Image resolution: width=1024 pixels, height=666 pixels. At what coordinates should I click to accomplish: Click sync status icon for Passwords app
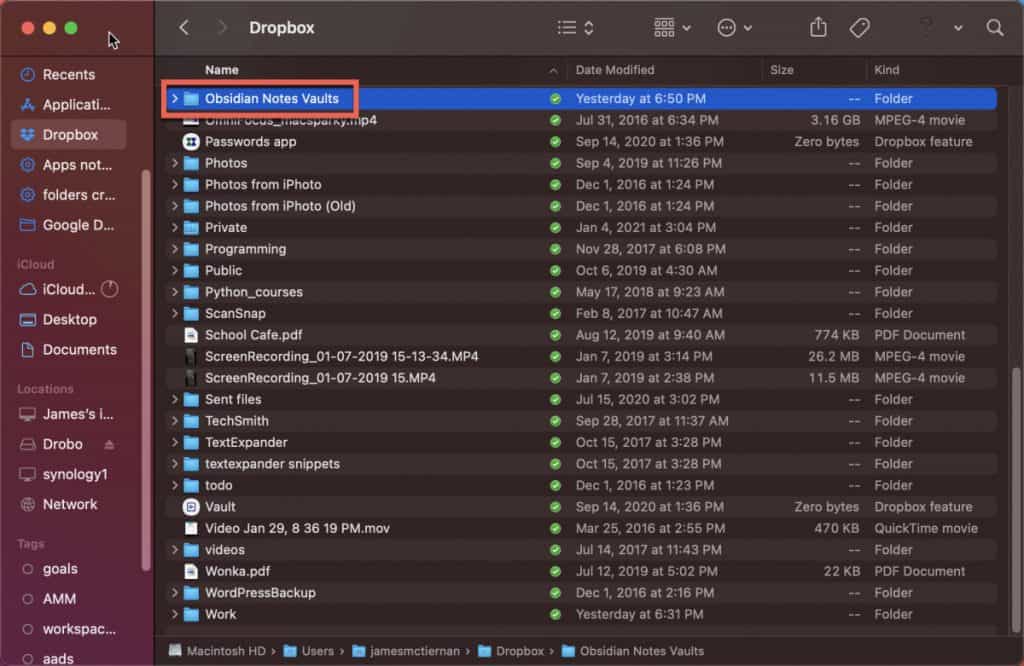[x=555, y=142]
